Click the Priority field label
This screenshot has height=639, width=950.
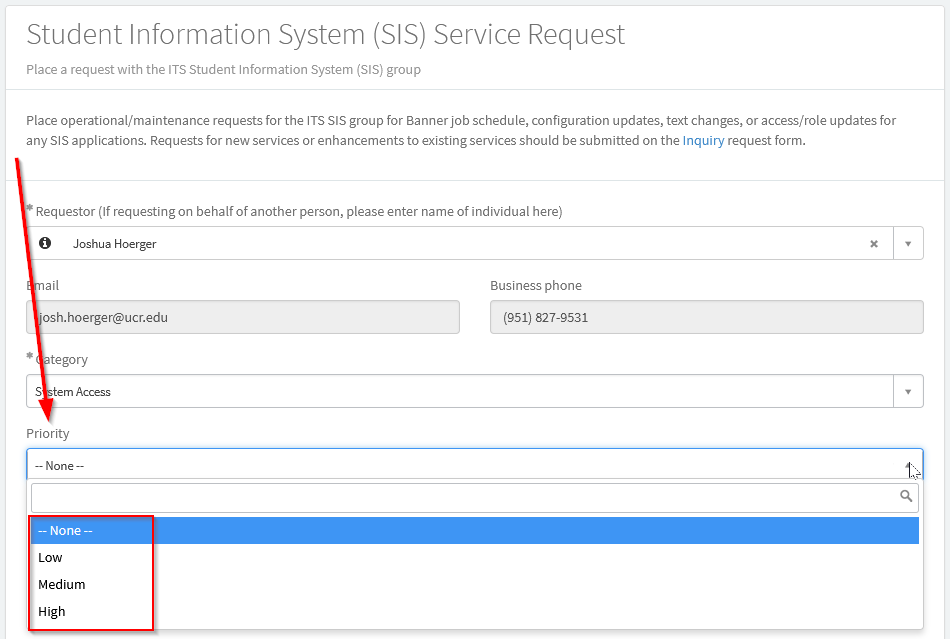click(x=48, y=434)
